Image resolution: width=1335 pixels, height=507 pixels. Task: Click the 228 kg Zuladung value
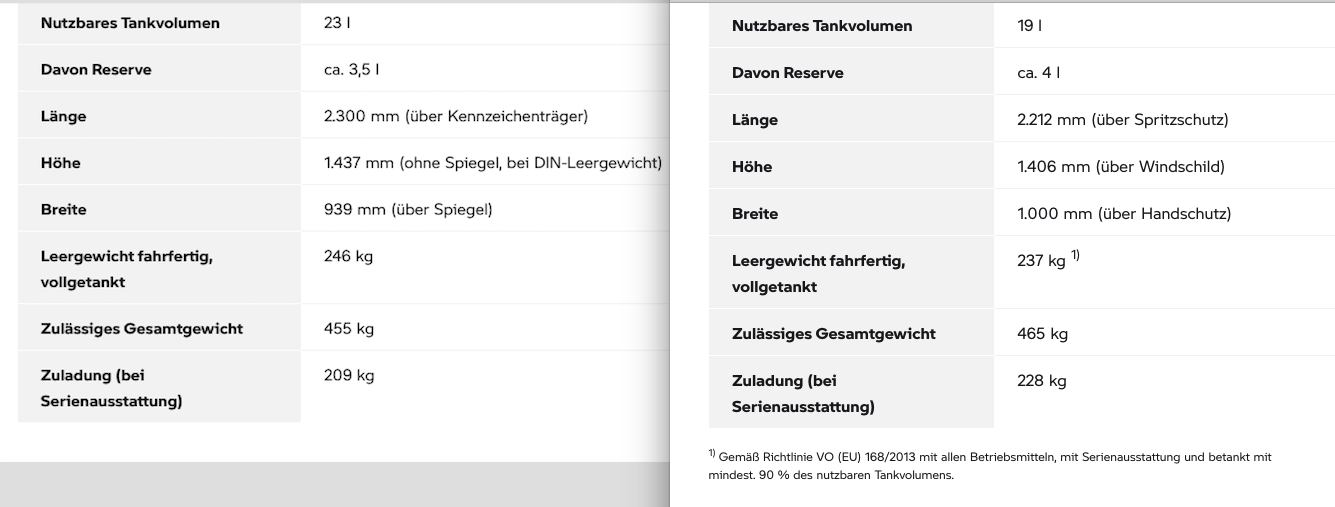[x=1042, y=381]
